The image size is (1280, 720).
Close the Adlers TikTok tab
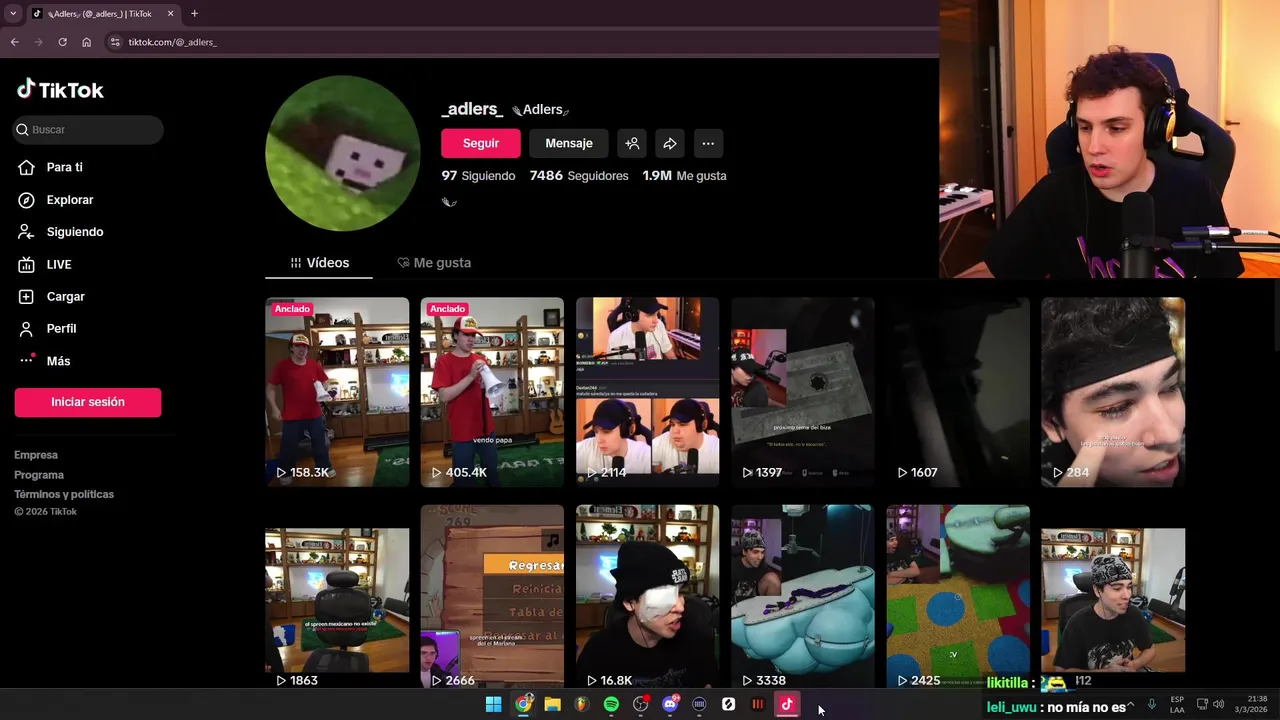tap(170, 13)
